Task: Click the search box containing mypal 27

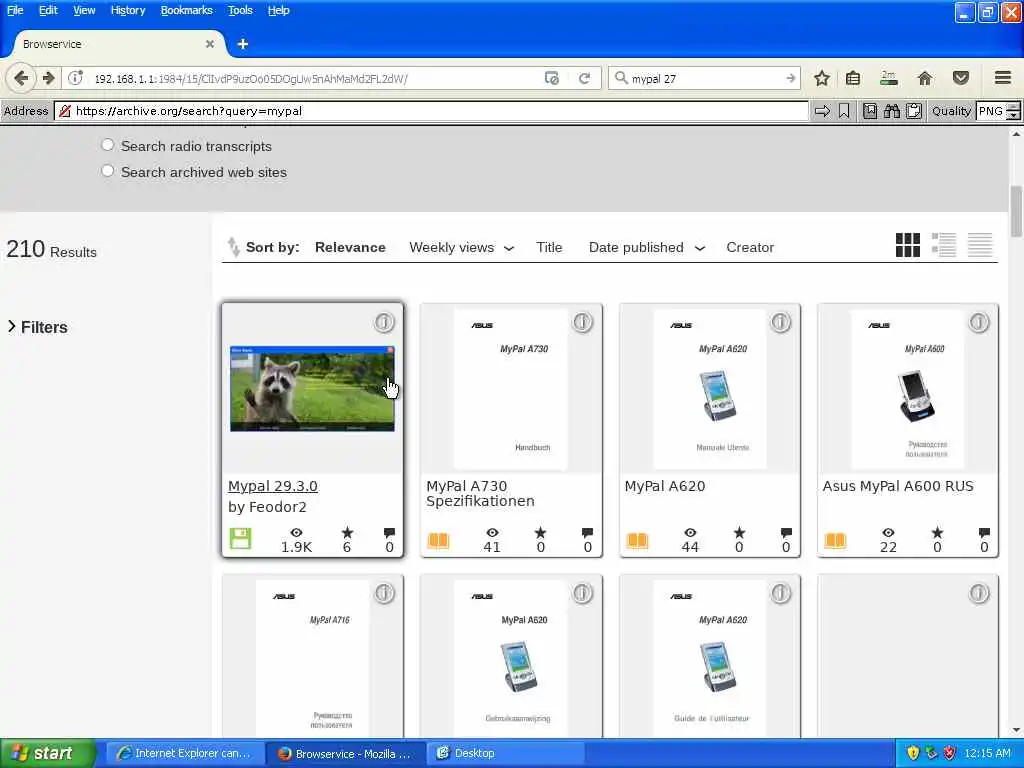Action: coord(705,78)
